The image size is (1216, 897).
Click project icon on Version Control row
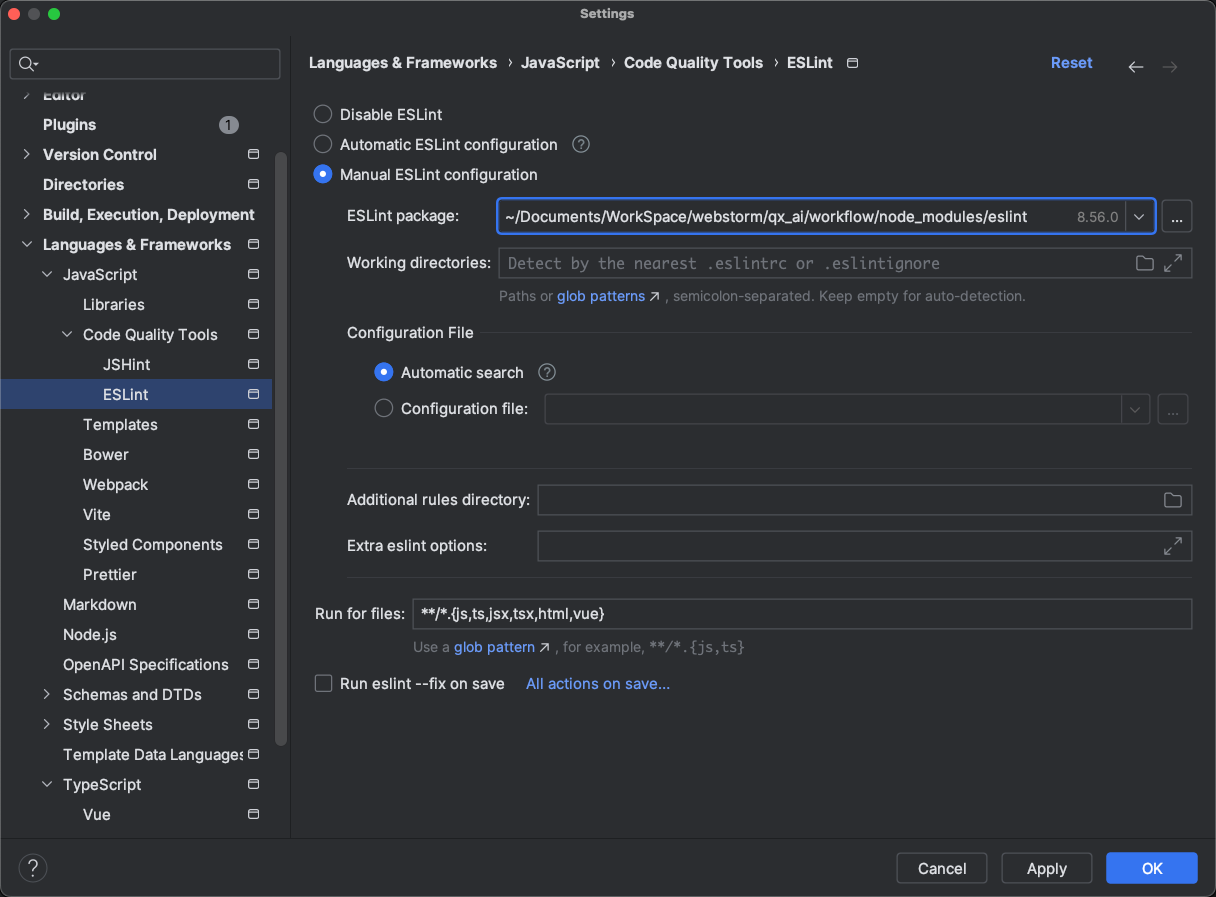(253, 154)
